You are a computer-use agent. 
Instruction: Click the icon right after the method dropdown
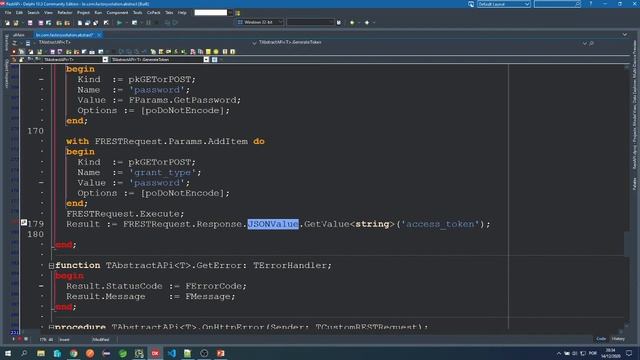click(x=214, y=60)
